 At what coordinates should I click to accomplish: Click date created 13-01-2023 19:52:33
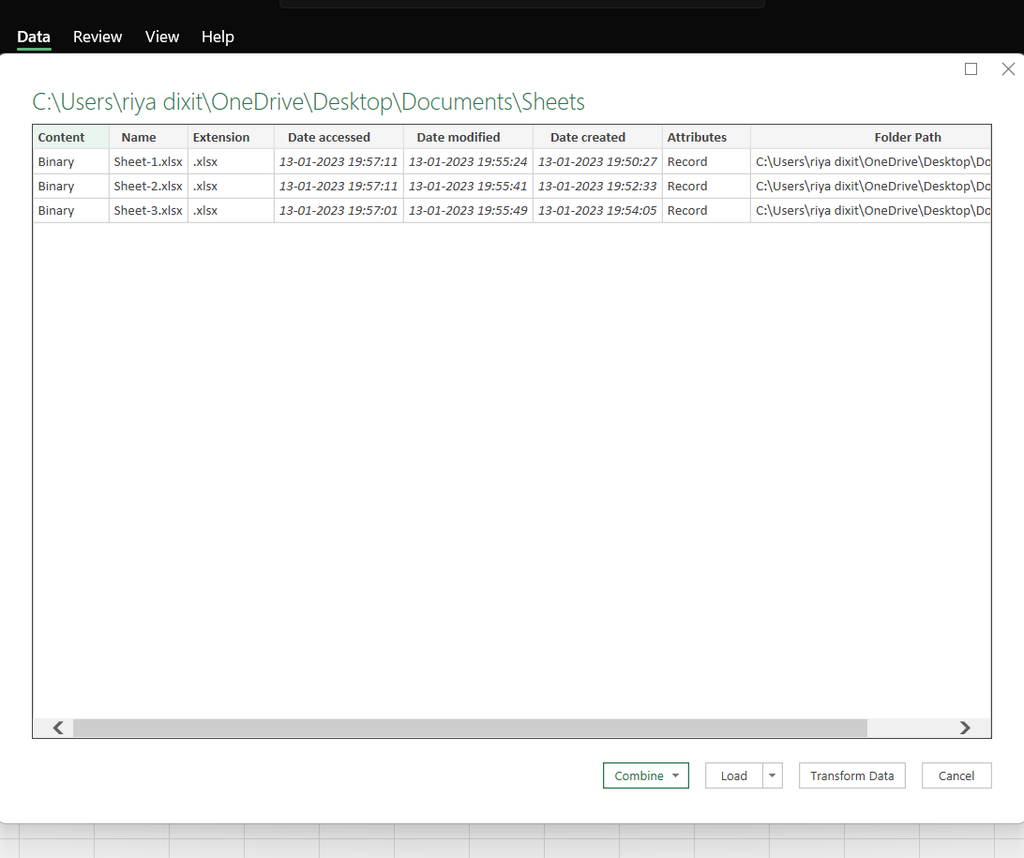pyautogui.click(x=598, y=186)
